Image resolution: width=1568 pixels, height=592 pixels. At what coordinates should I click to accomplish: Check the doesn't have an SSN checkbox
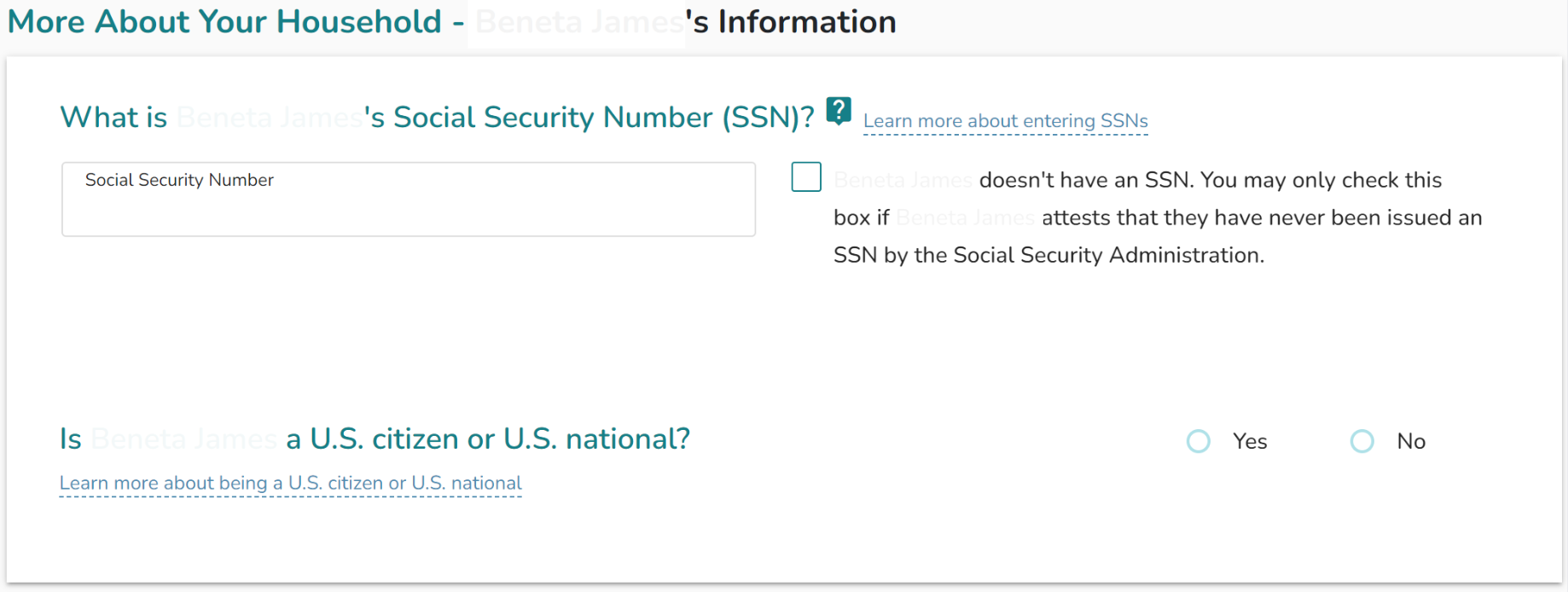(x=806, y=177)
